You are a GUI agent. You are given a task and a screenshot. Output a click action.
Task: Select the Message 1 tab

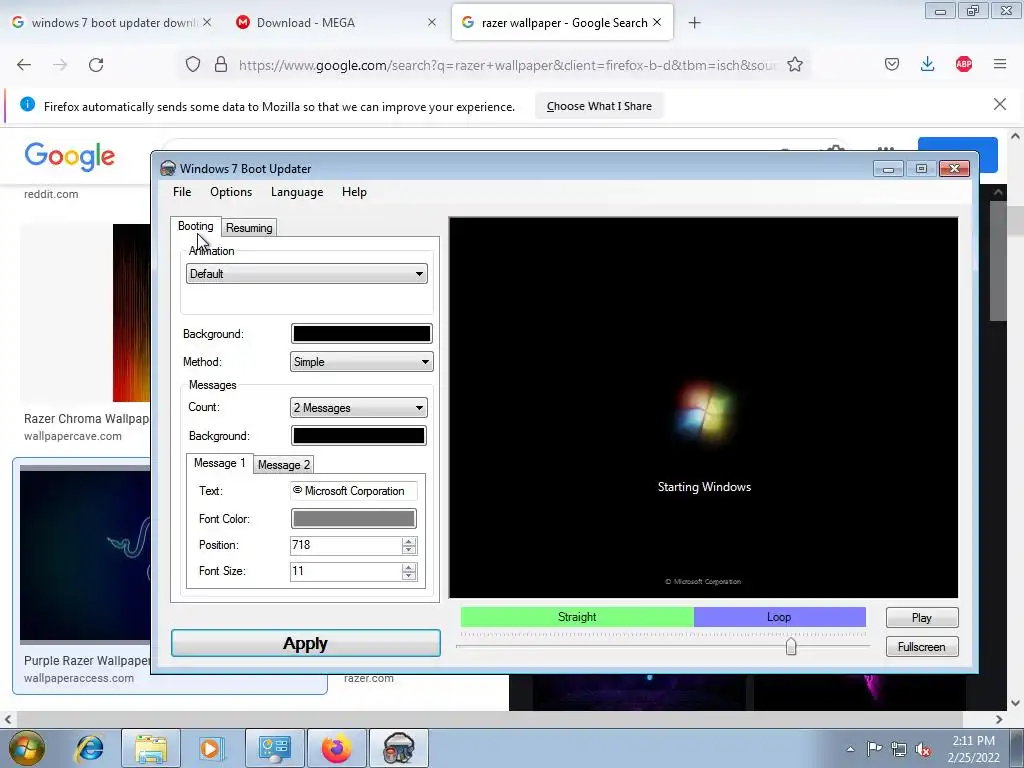click(219, 463)
